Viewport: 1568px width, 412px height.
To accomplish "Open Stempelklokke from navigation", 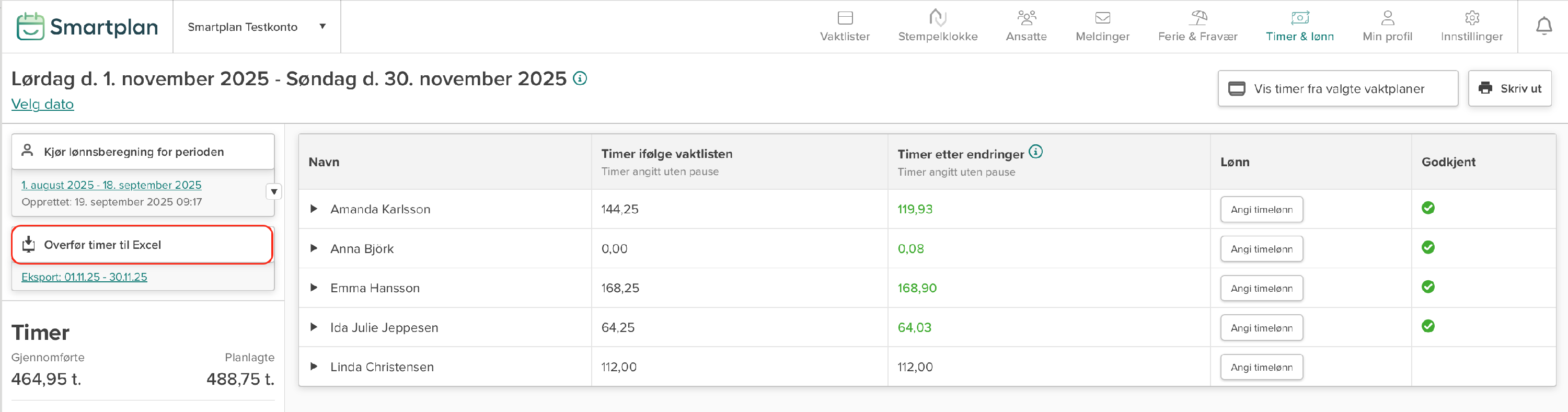I will (937, 27).
